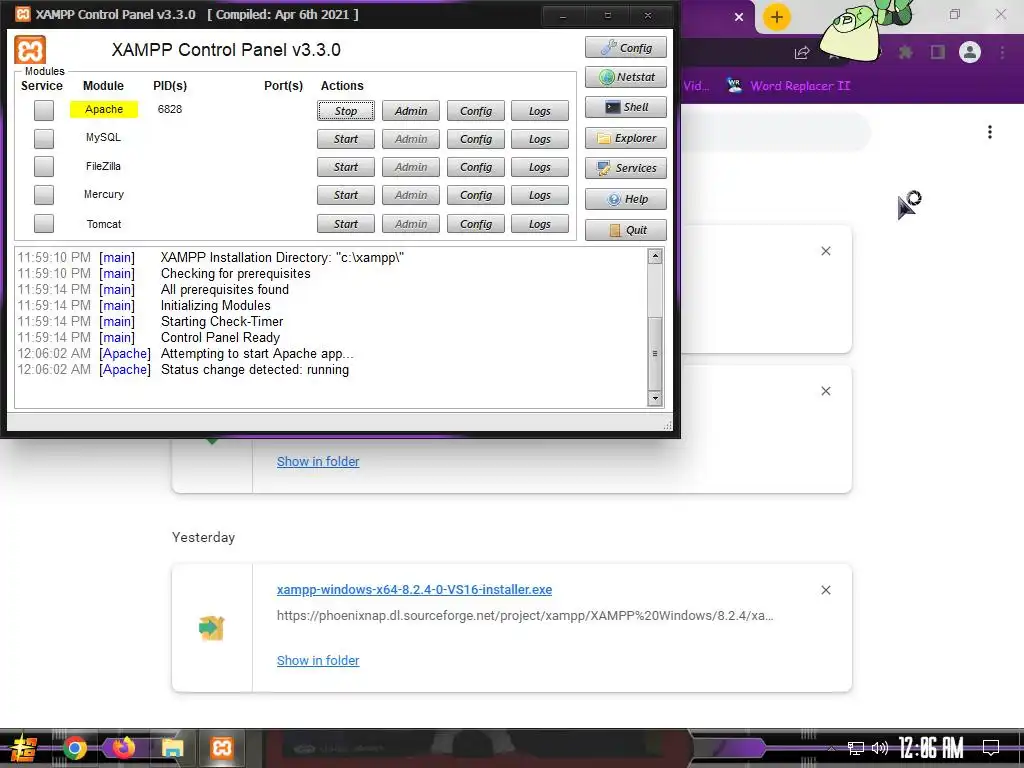Viewport: 1024px width, 768px height.
Task: Open Apache Admin page
Action: (411, 111)
